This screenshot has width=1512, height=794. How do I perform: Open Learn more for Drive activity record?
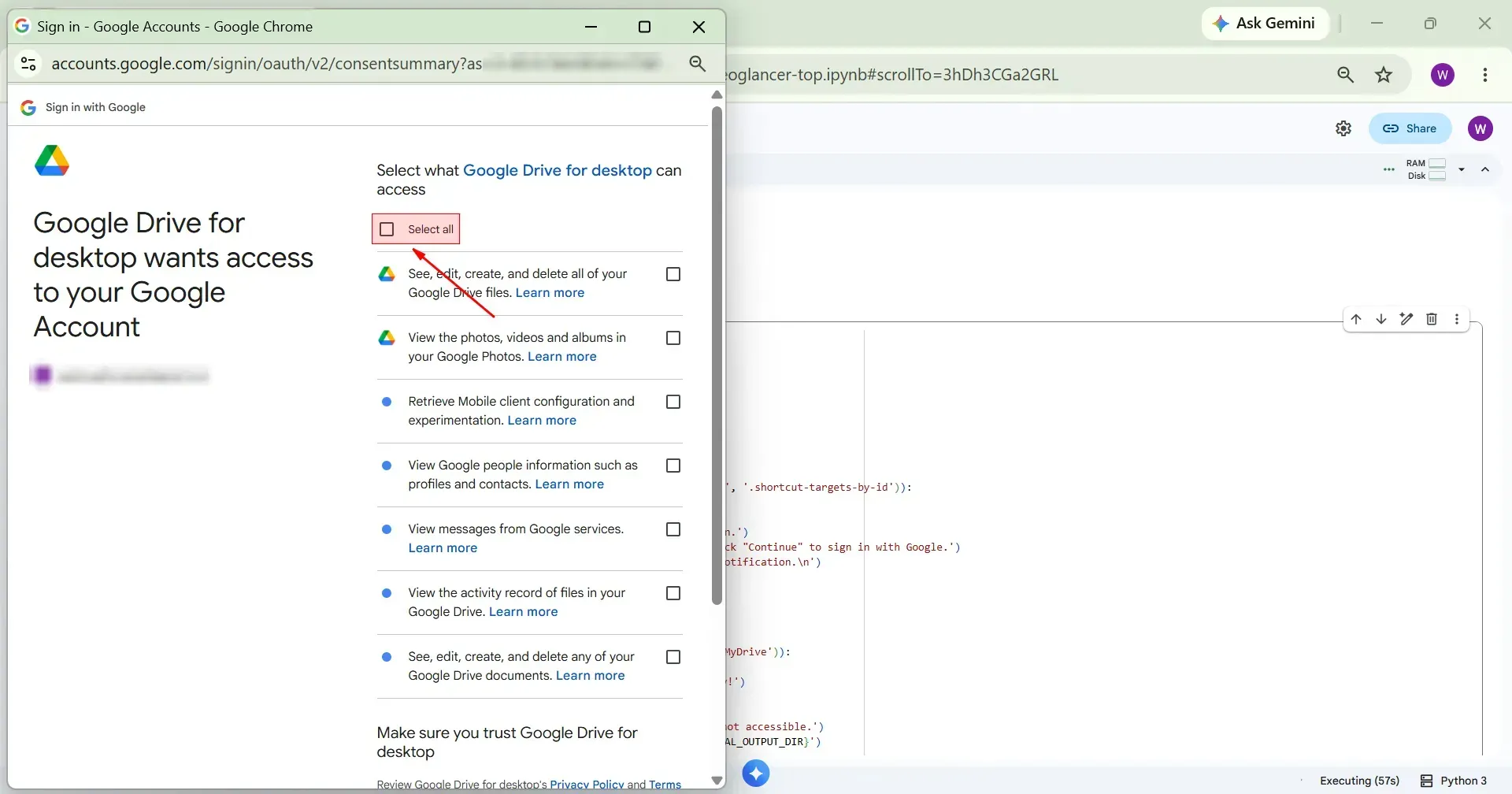pyautogui.click(x=524, y=612)
